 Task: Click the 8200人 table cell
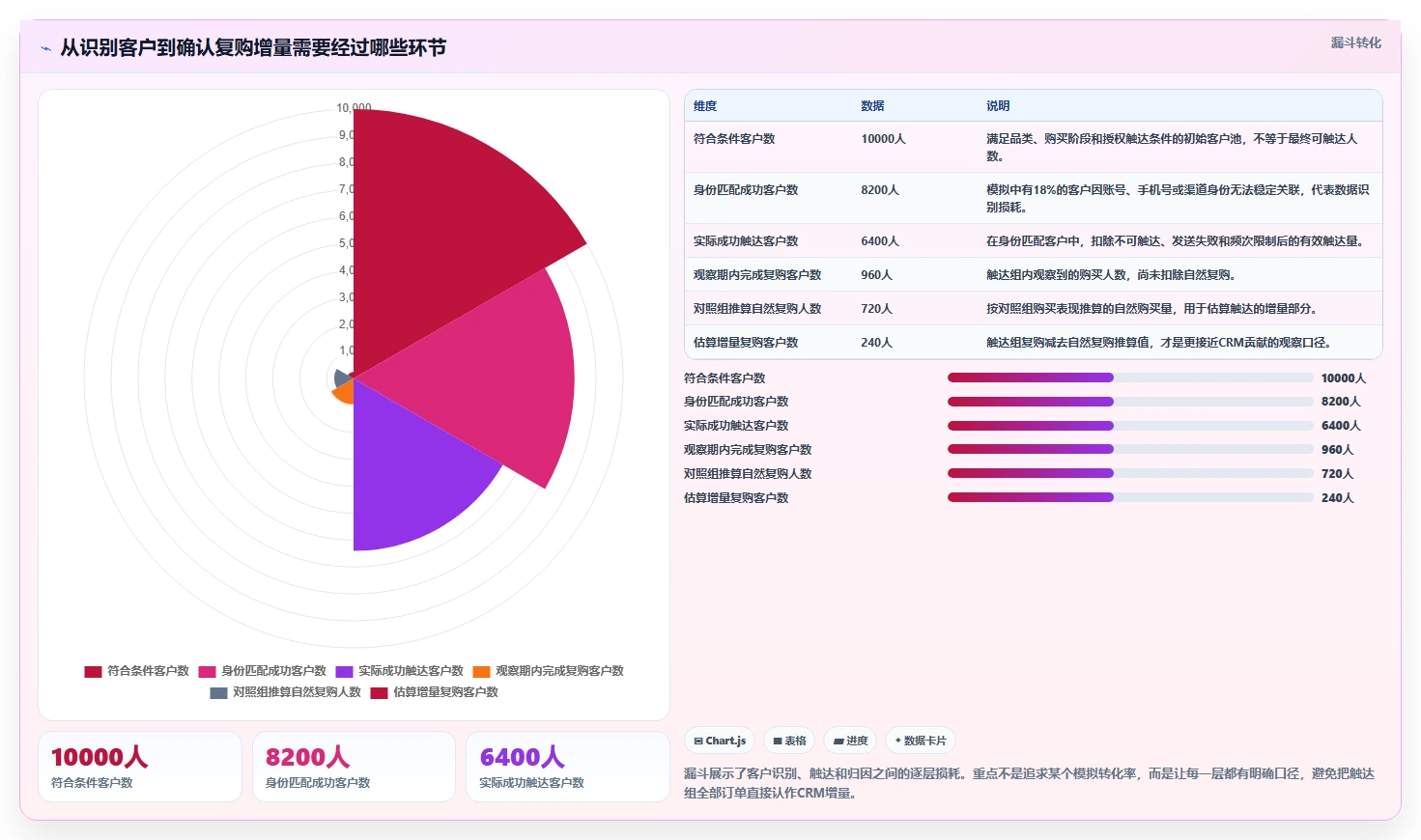coord(880,190)
